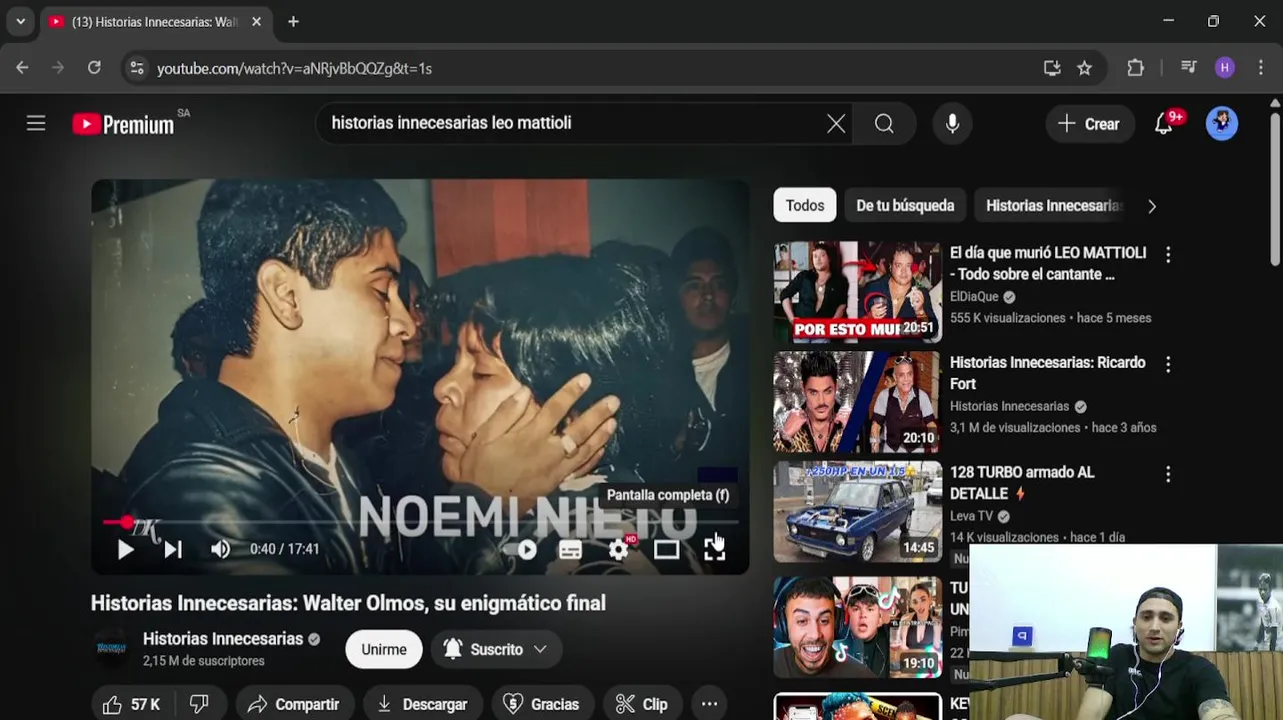Viewport: 1283px width, 720px height.
Task: Dislike the video
Action: [x=199, y=704]
